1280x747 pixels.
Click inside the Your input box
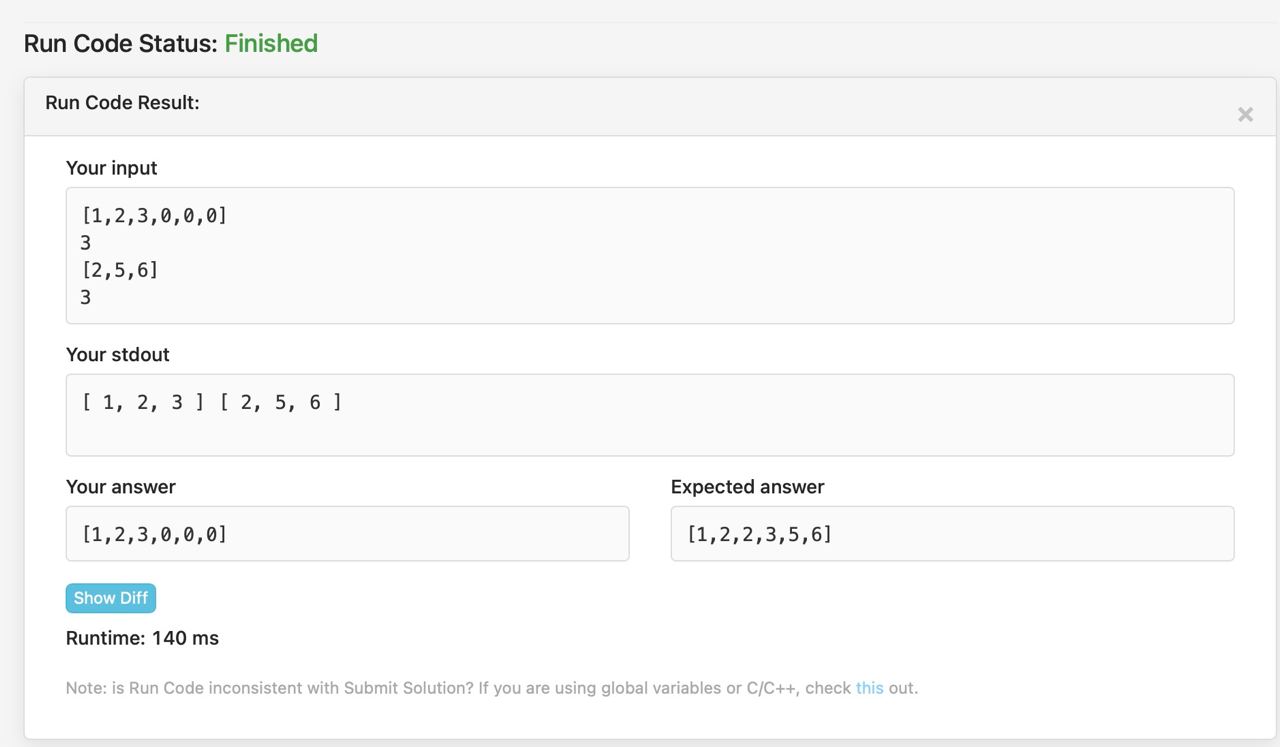coord(650,256)
